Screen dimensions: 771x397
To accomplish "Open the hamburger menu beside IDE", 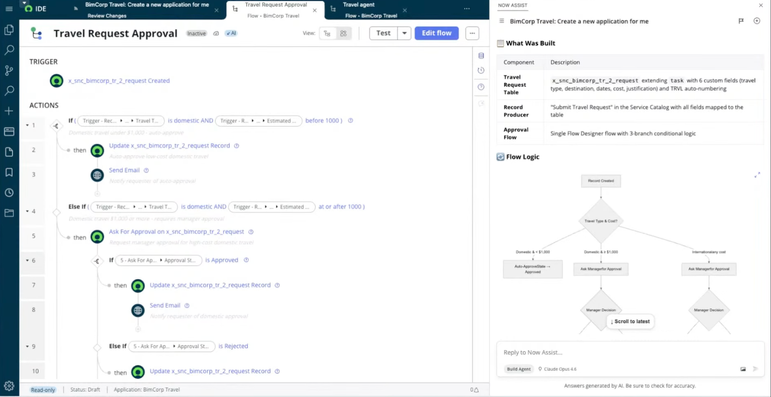I will (9, 9).
